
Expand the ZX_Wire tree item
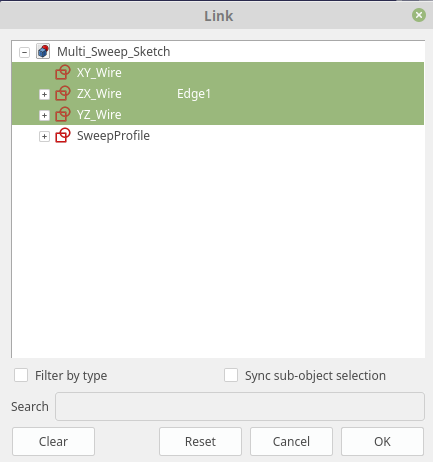coord(44,94)
